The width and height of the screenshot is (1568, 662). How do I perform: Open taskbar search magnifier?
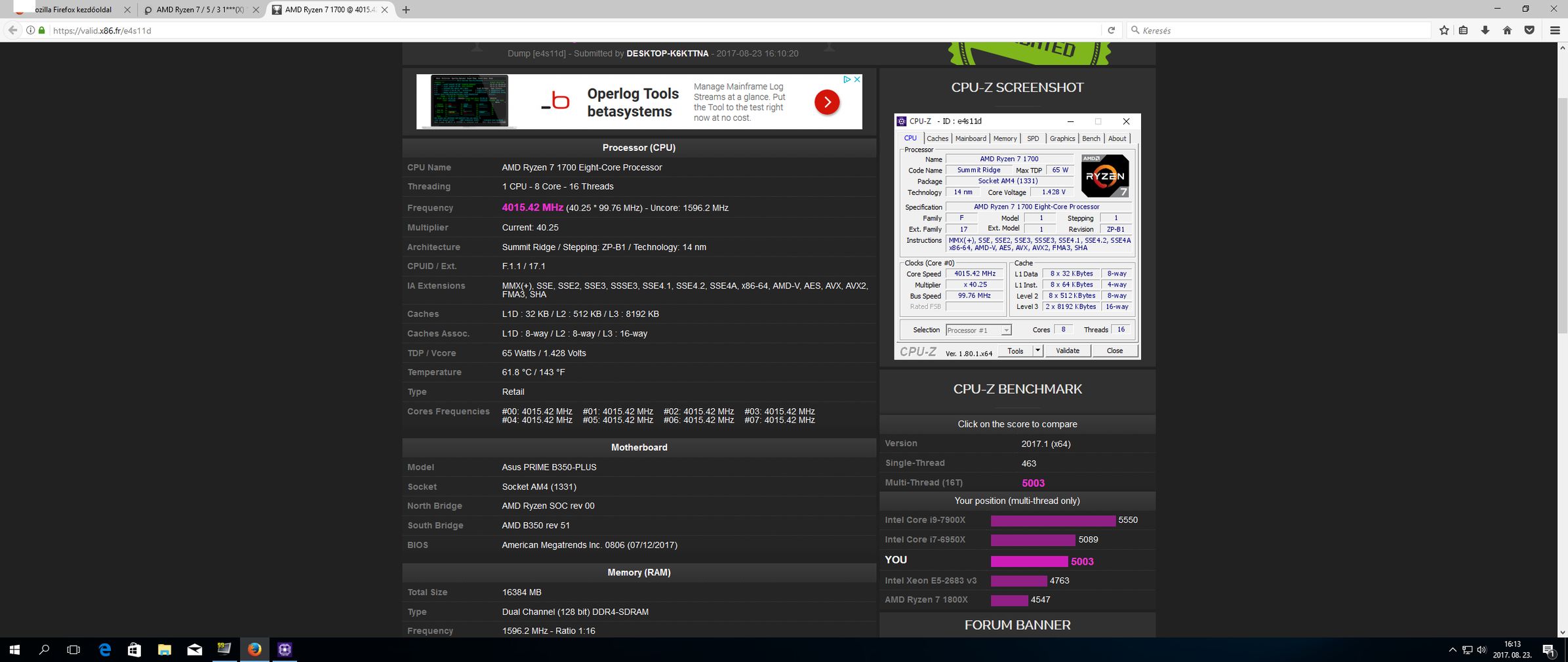click(44, 650)
